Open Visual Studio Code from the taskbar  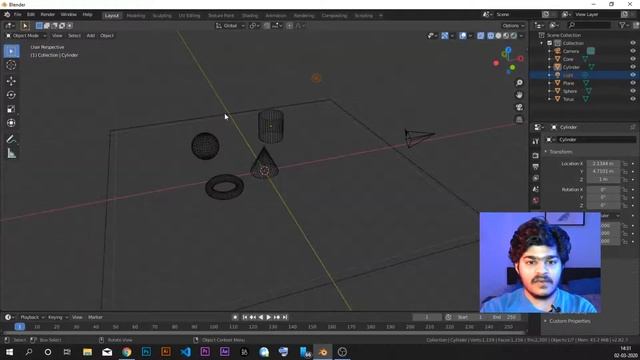tap(185, 352)
